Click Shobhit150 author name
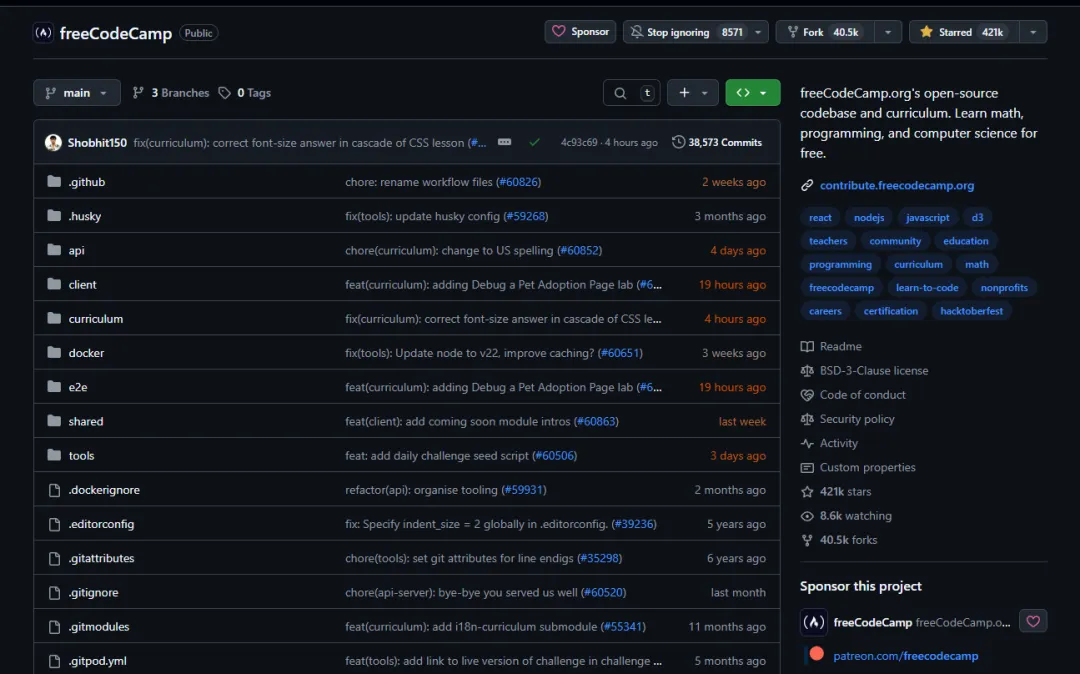1080x674 pixels. 97,143
